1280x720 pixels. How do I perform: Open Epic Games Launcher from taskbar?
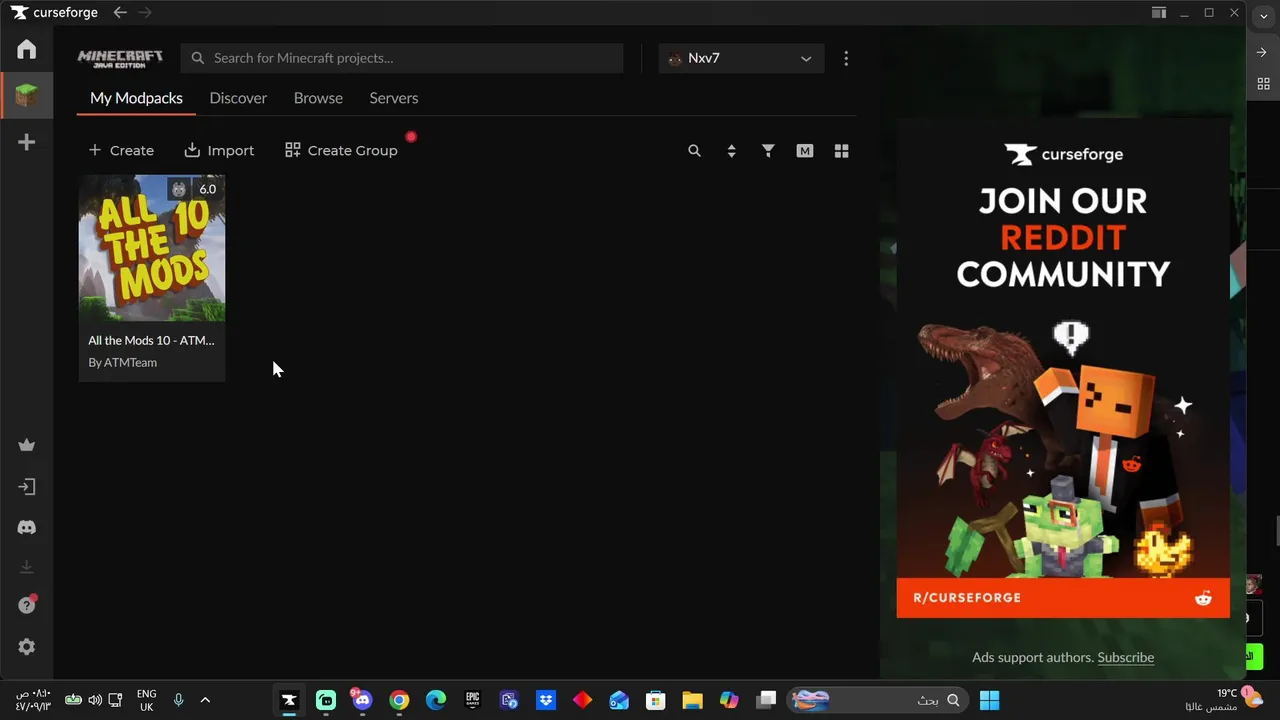472,700
